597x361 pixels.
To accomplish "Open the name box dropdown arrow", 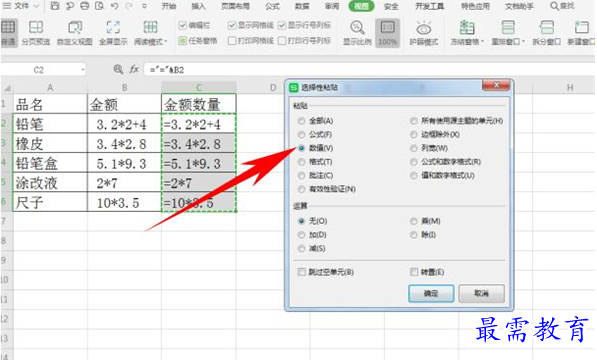I will (83, 70).
